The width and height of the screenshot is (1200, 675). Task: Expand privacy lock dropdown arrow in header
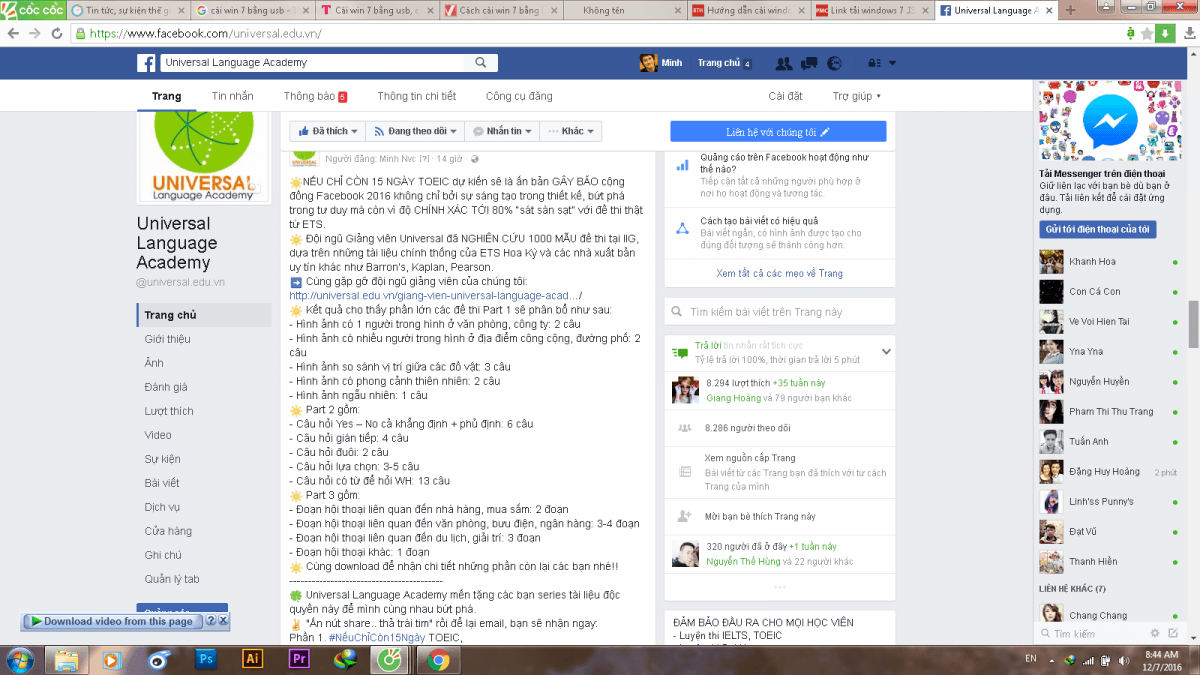tap(892, 63)
